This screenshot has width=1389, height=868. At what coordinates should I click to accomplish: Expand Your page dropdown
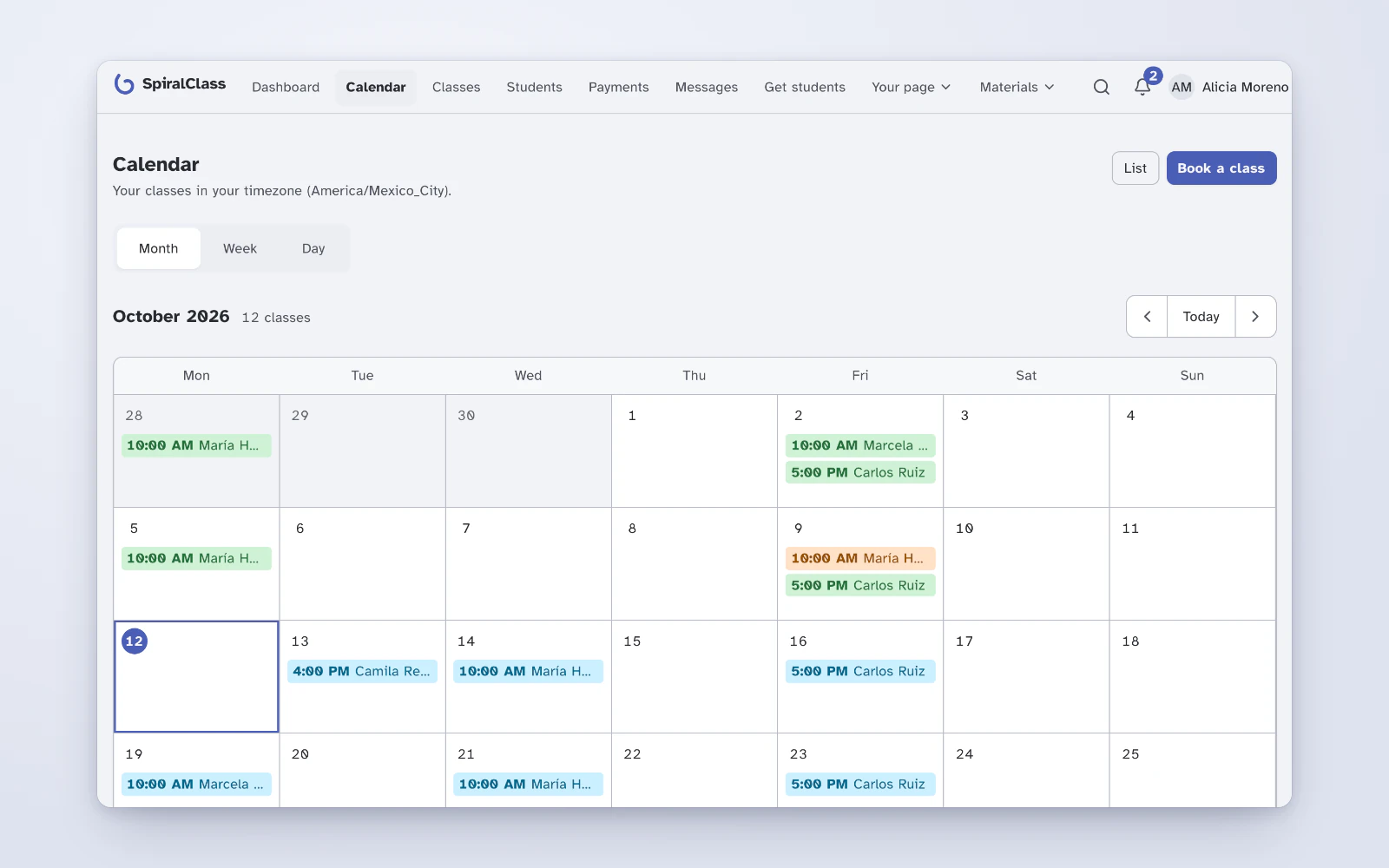912,87
